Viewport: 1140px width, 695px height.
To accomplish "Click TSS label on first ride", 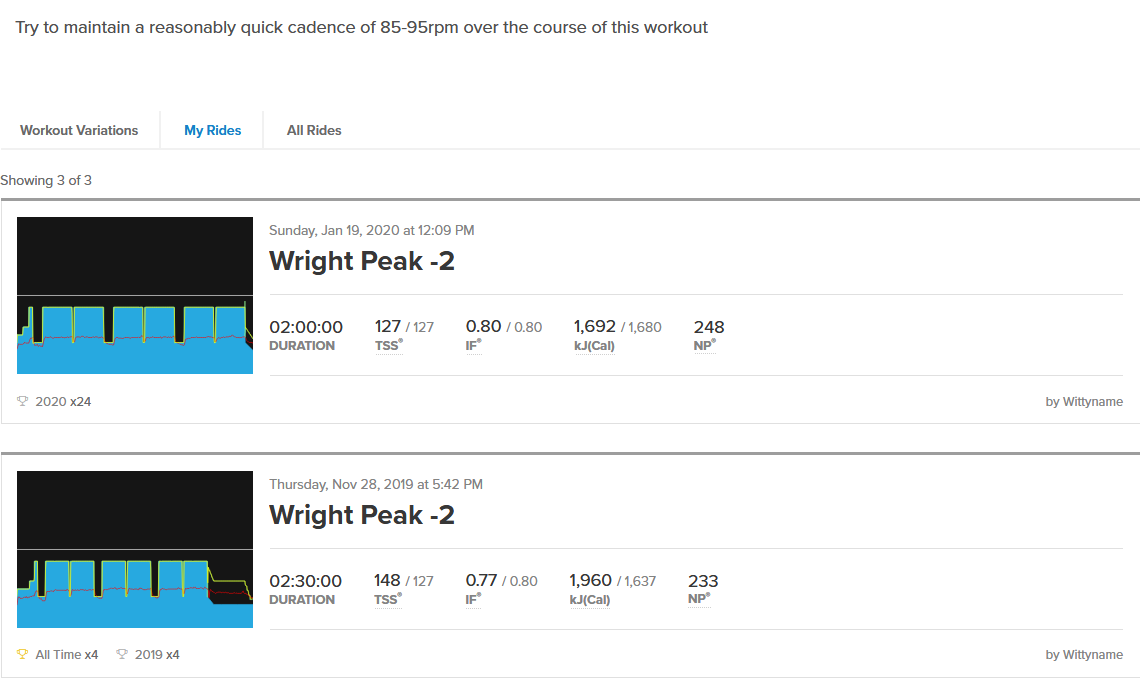I will pyautogui.click(x=388, y=346).
